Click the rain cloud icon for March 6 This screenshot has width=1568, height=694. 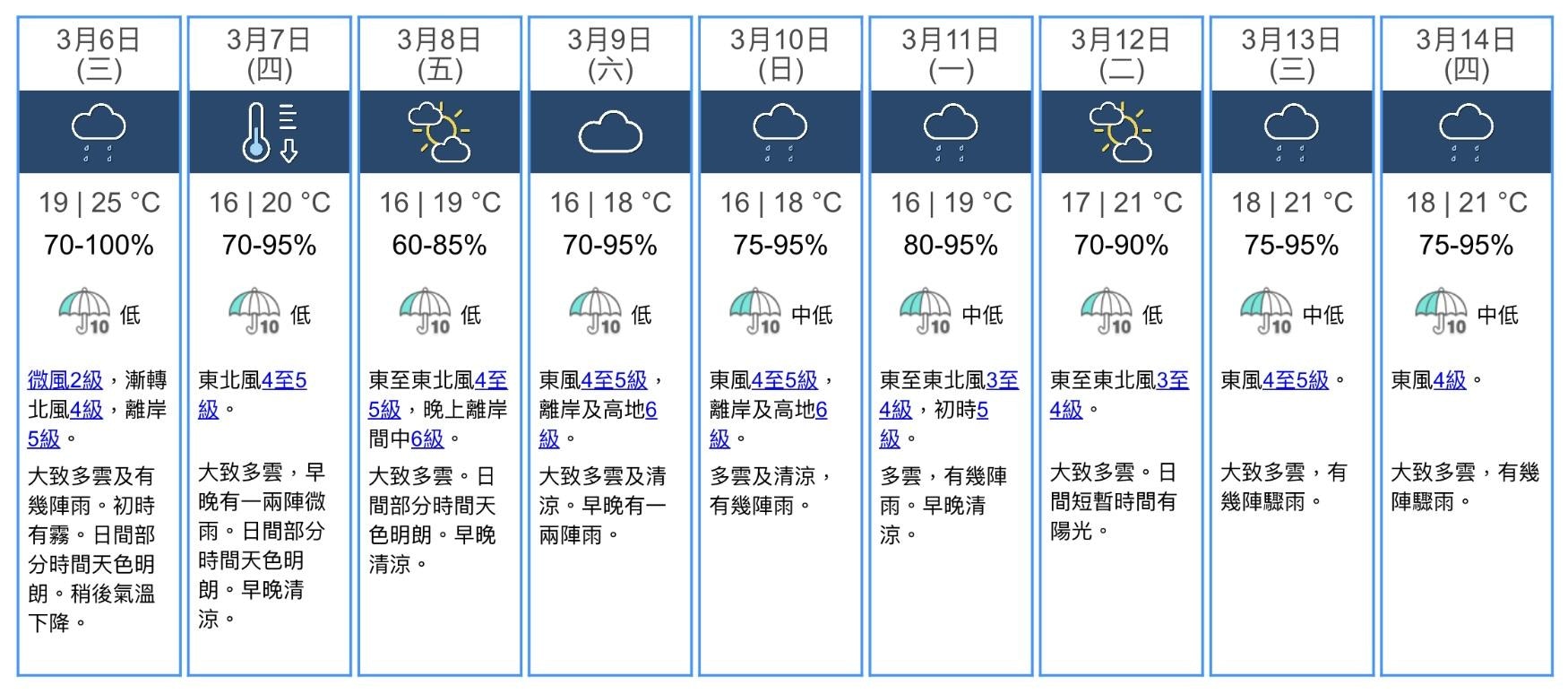point(99,133)
